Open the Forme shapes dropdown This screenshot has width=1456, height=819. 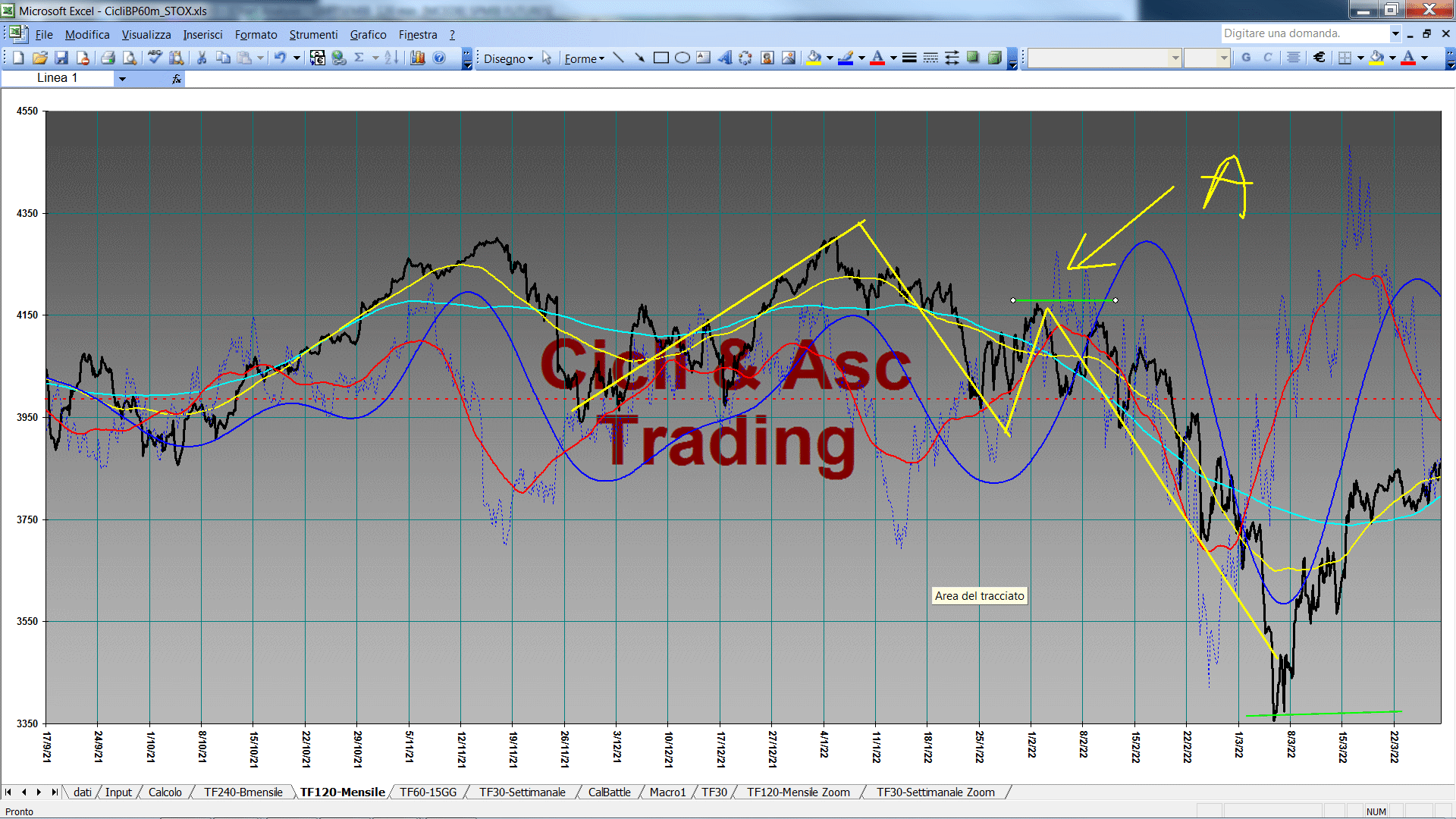[584, 58]
